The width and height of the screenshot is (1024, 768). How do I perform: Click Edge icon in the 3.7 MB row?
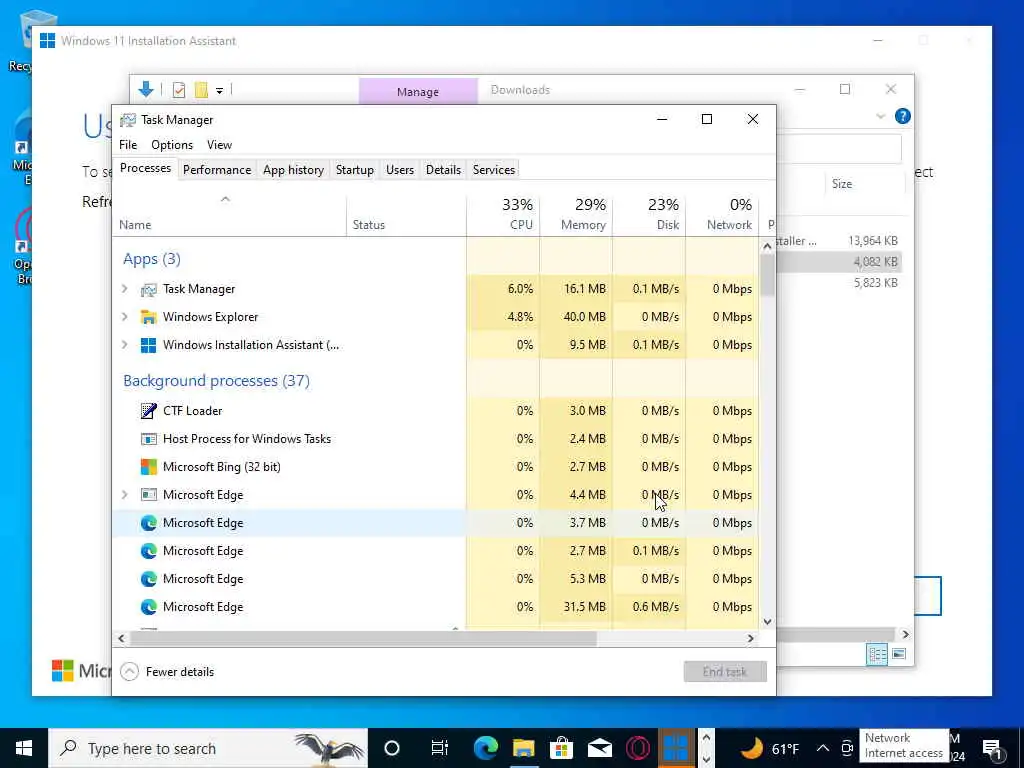coord(149,522)
